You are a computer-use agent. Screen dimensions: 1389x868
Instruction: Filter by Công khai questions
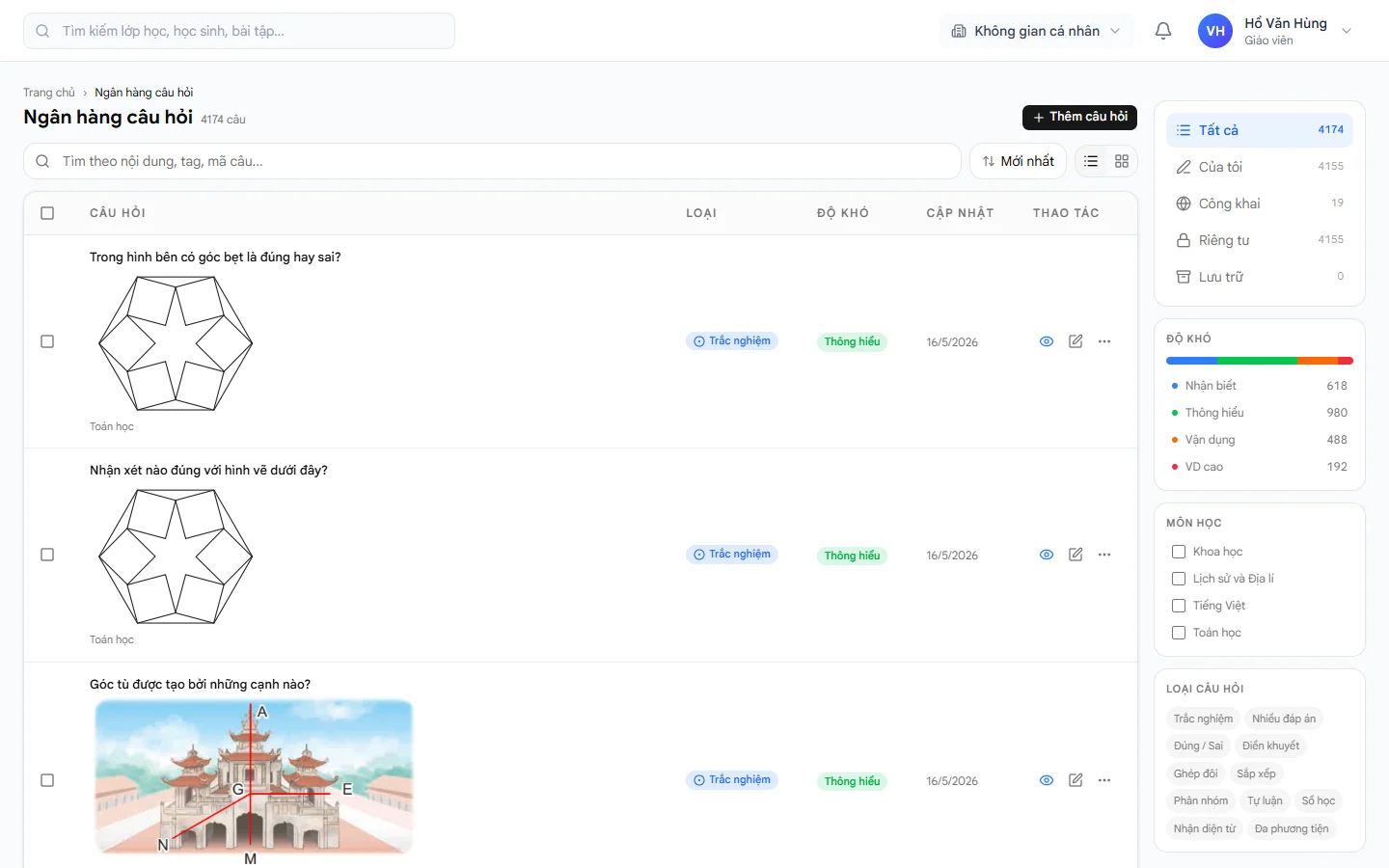tap(1260, 203)
